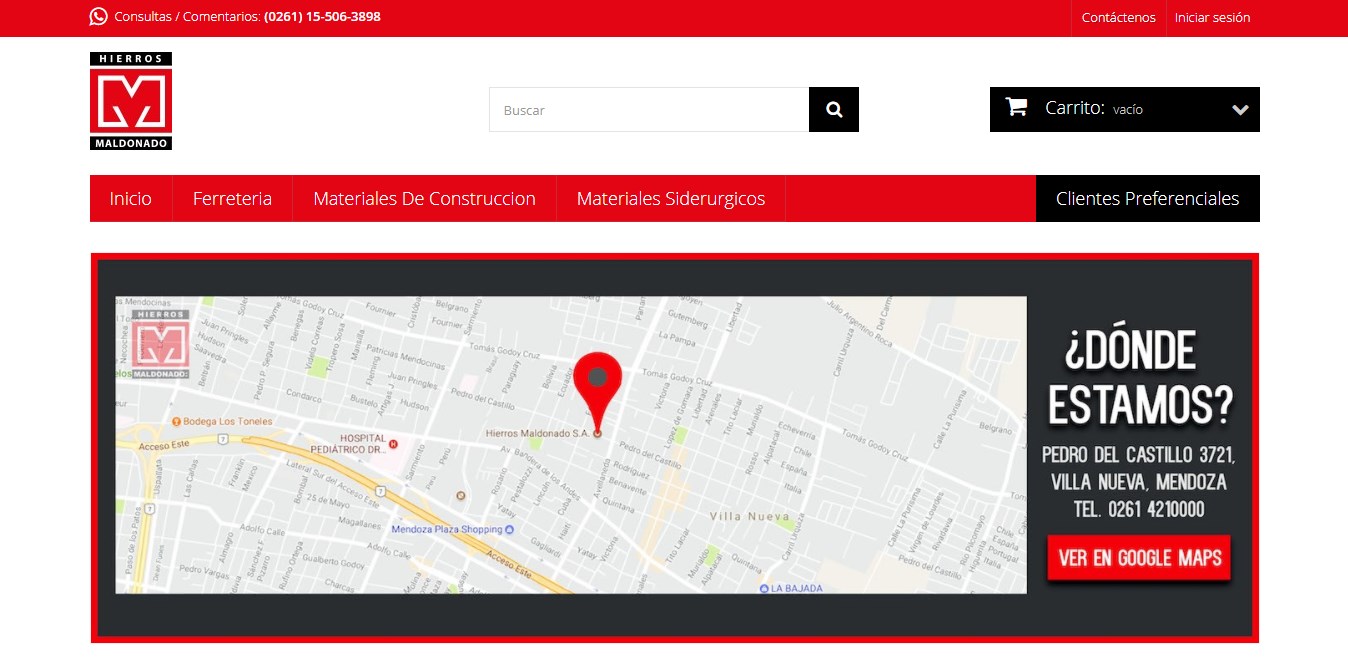The height and width of the screenshot is (662, 1348).
Task: Focus the Buscar search field
Action: coord(649,110)
